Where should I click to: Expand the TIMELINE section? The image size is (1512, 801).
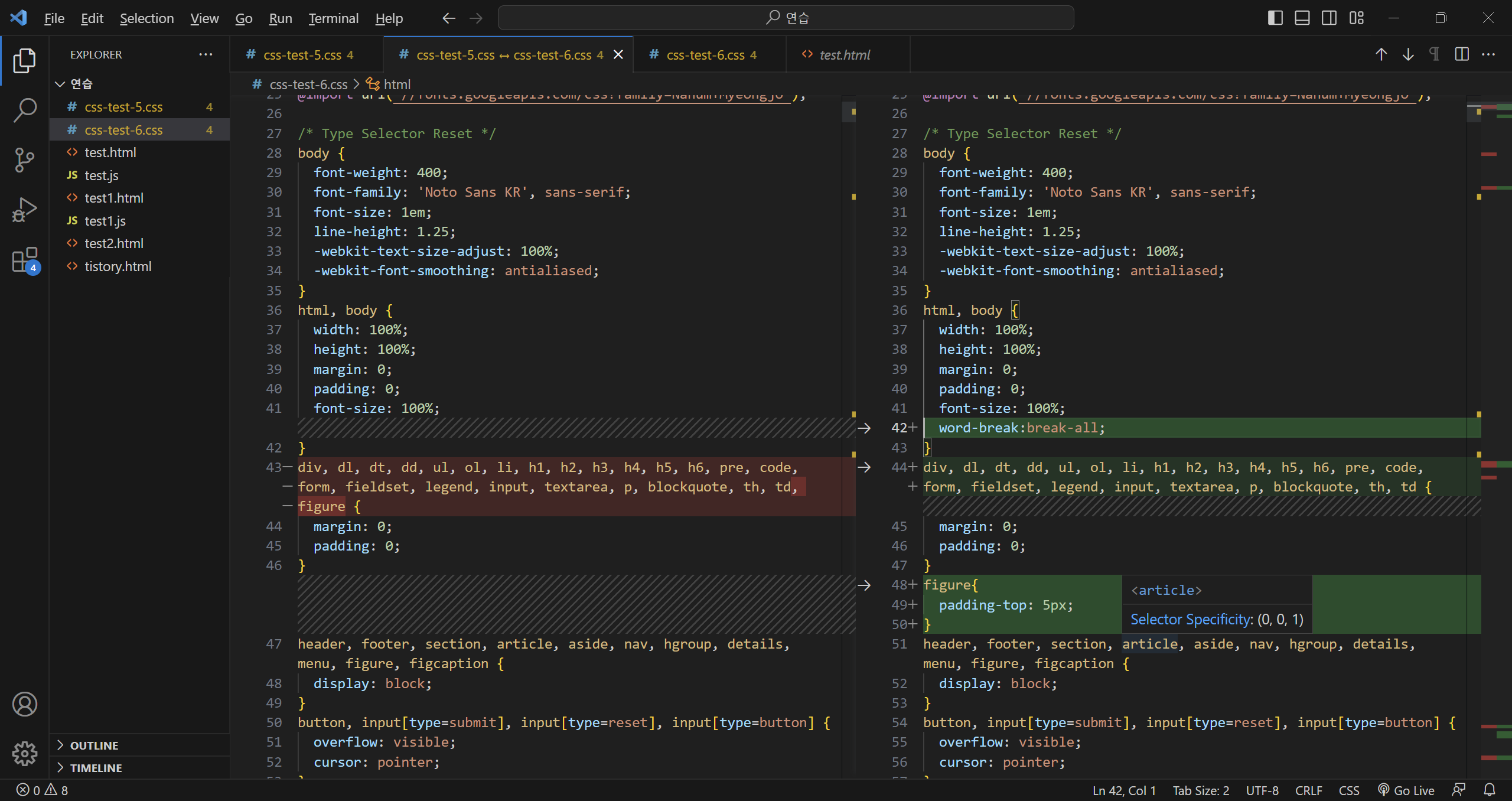(x=96, y=768)
